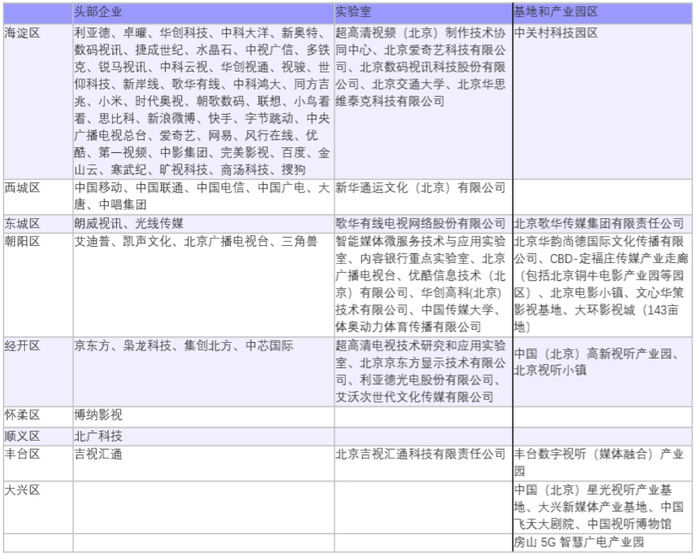Select the cell 博纳影视
Viewport: 700px width, 559px height.
click(x=204, y=417)
